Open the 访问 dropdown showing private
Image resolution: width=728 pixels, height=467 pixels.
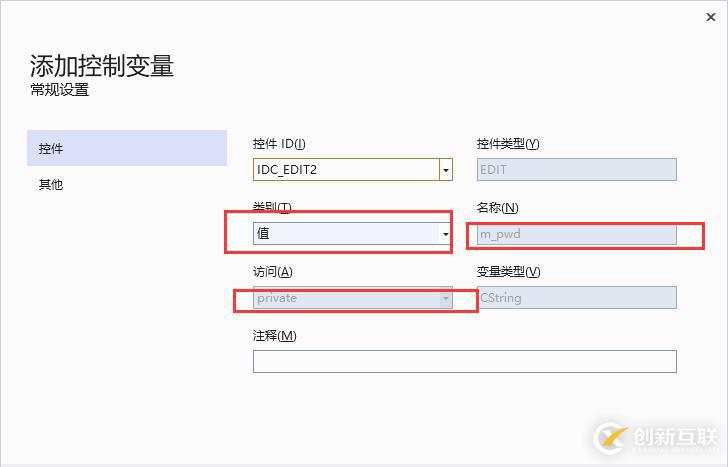pos(352,298)
